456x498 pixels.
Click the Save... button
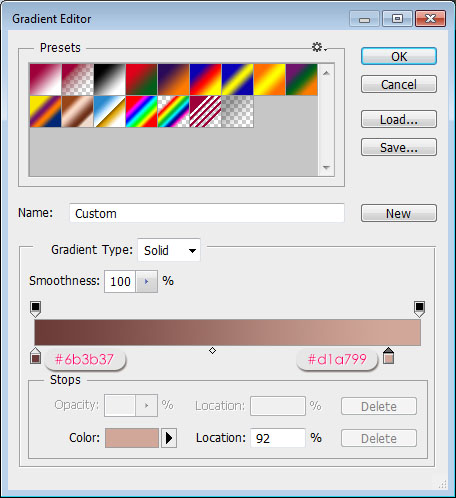tap(399, 147)
